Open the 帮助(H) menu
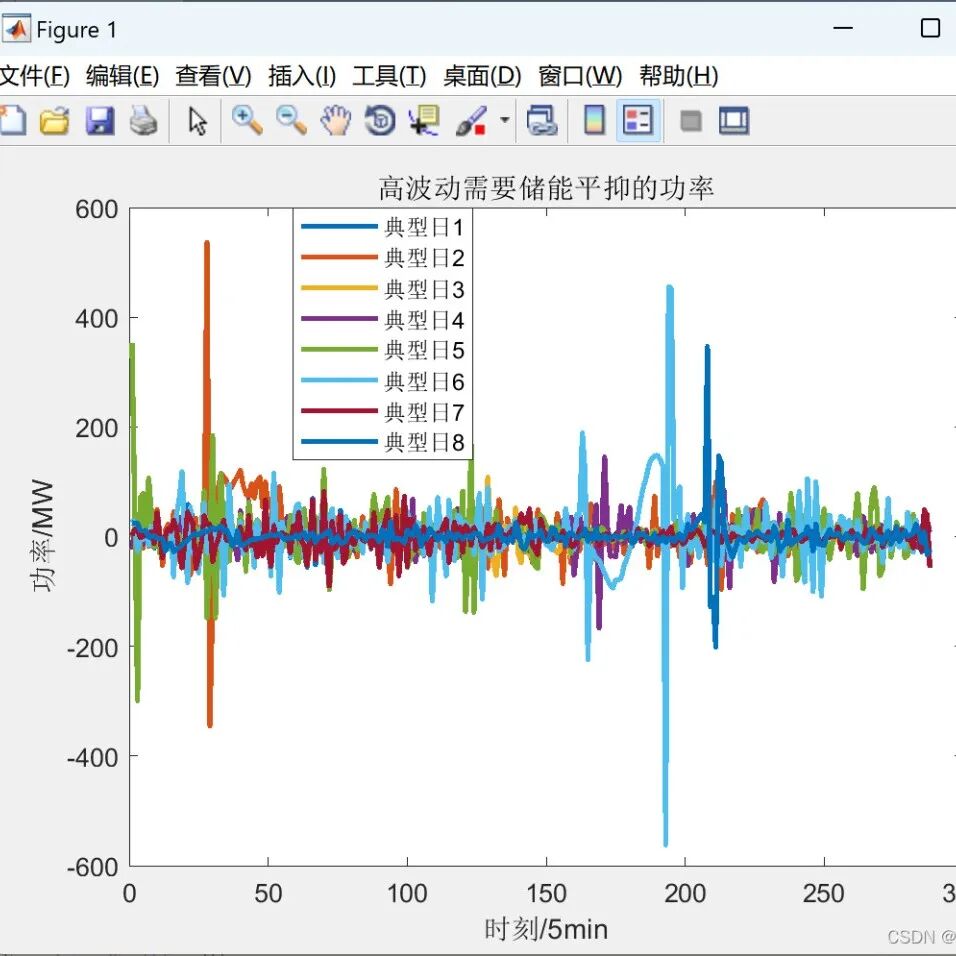This screenshot has width=956, height=956. point(679,76)
